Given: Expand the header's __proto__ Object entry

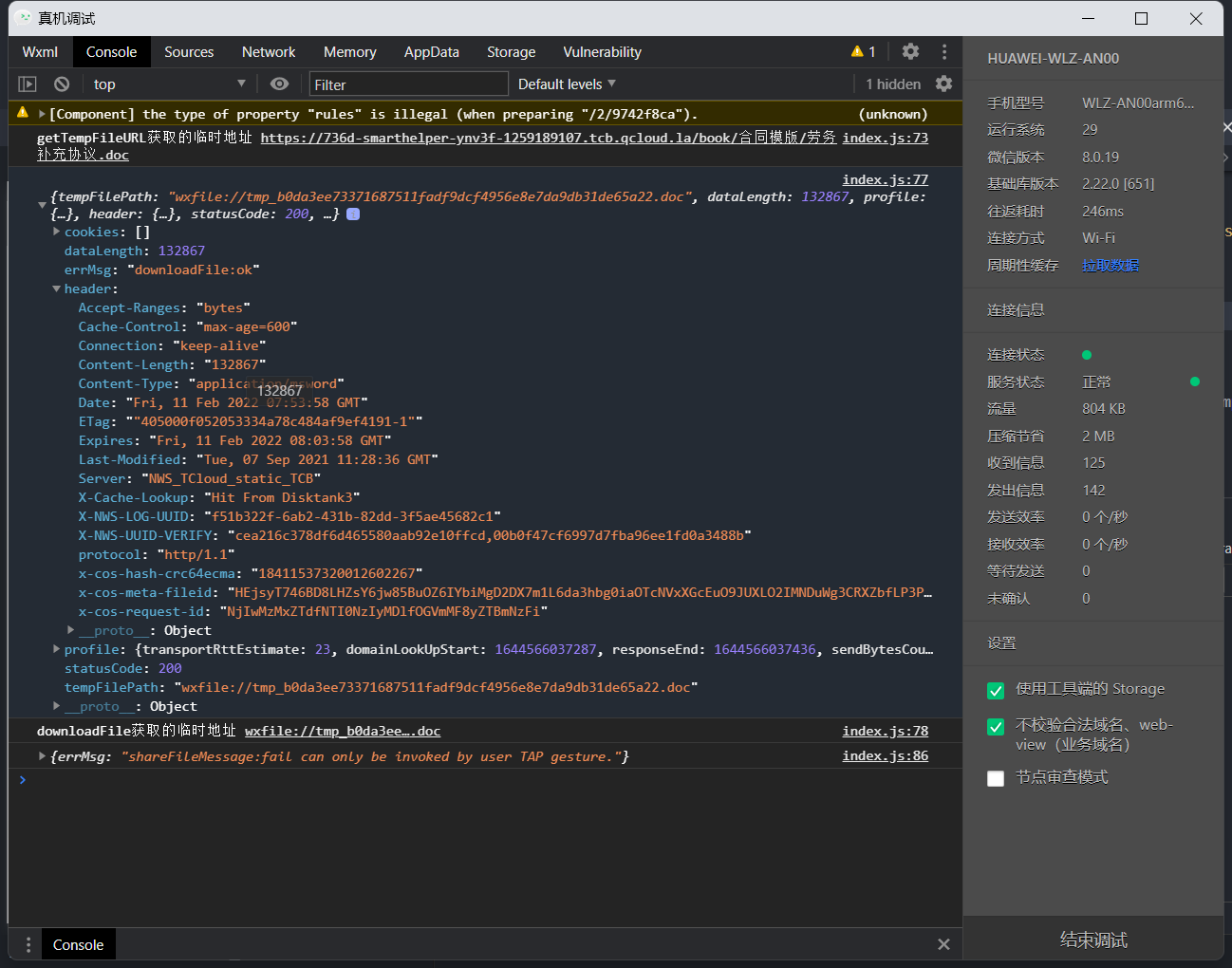Looking at the screenshot, I should 71,630.
